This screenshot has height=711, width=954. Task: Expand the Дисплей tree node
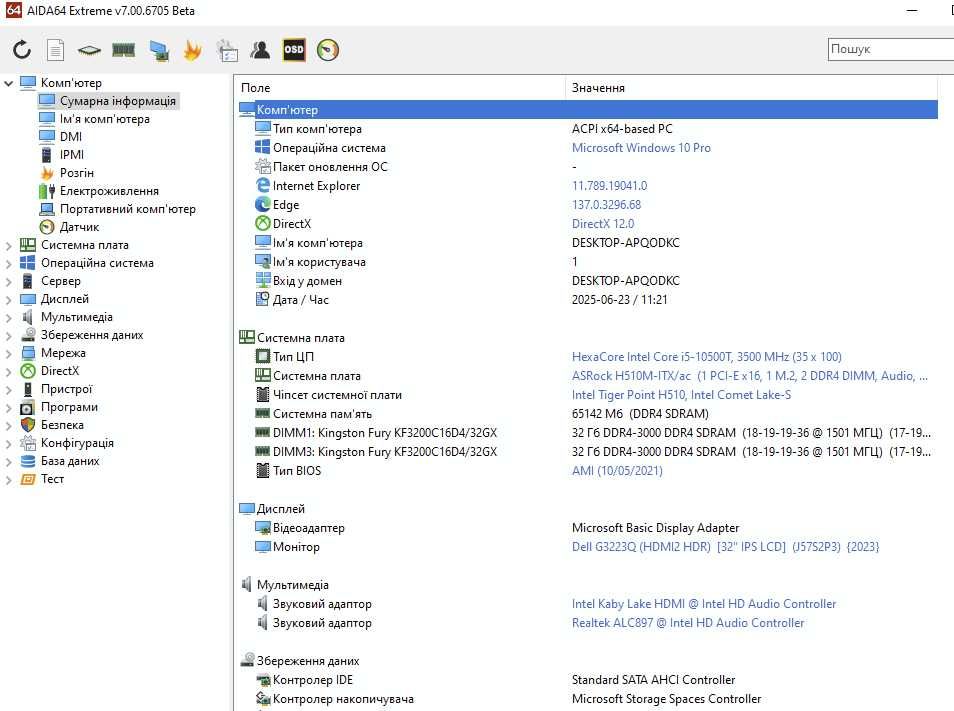tap(9, 300)
